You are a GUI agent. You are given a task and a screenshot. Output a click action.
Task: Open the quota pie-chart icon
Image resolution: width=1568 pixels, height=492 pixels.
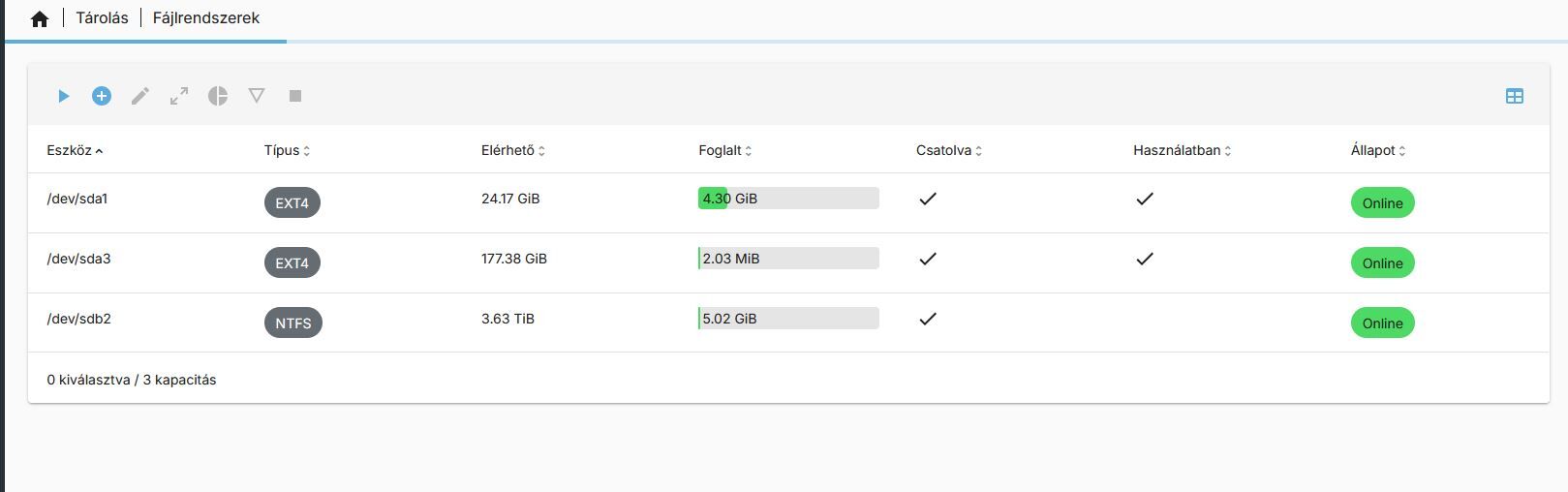coord(218,96)
